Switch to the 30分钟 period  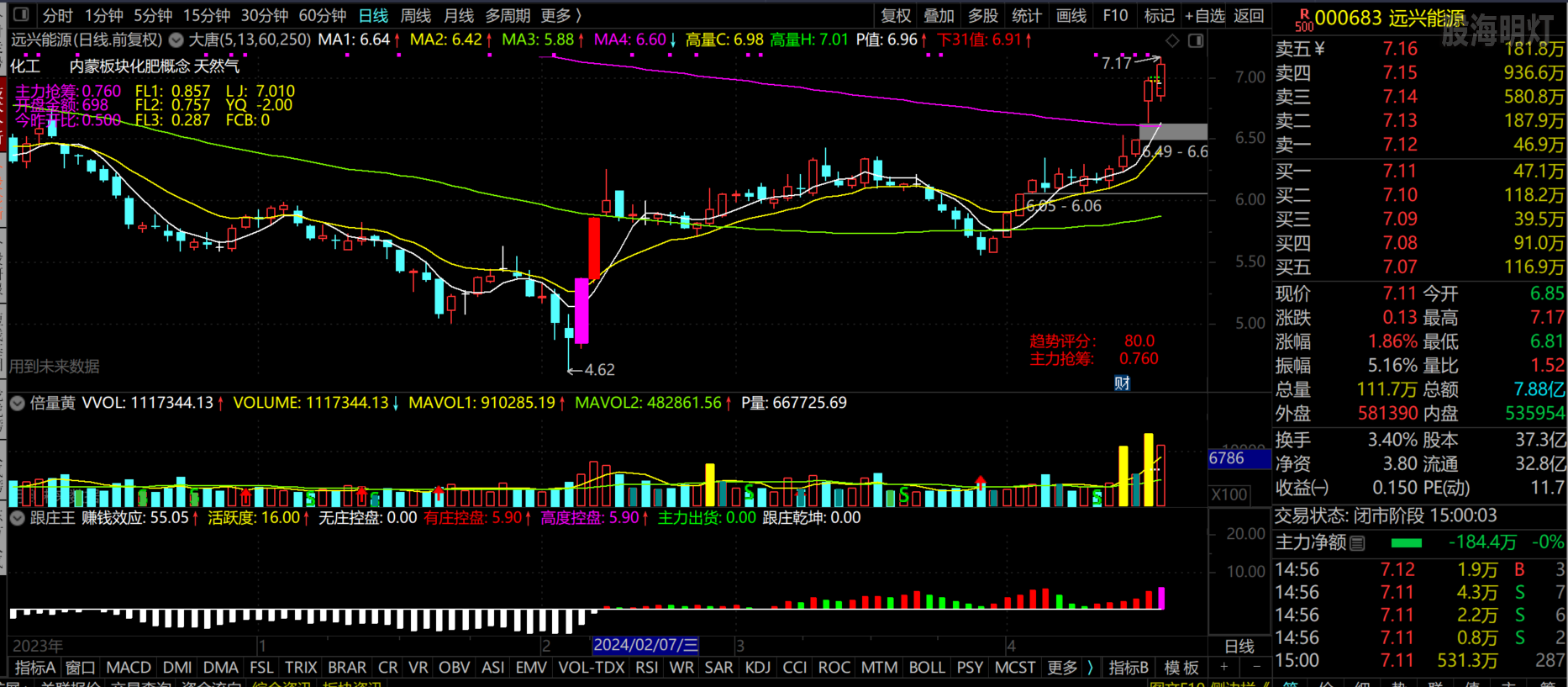coord(264,15)
